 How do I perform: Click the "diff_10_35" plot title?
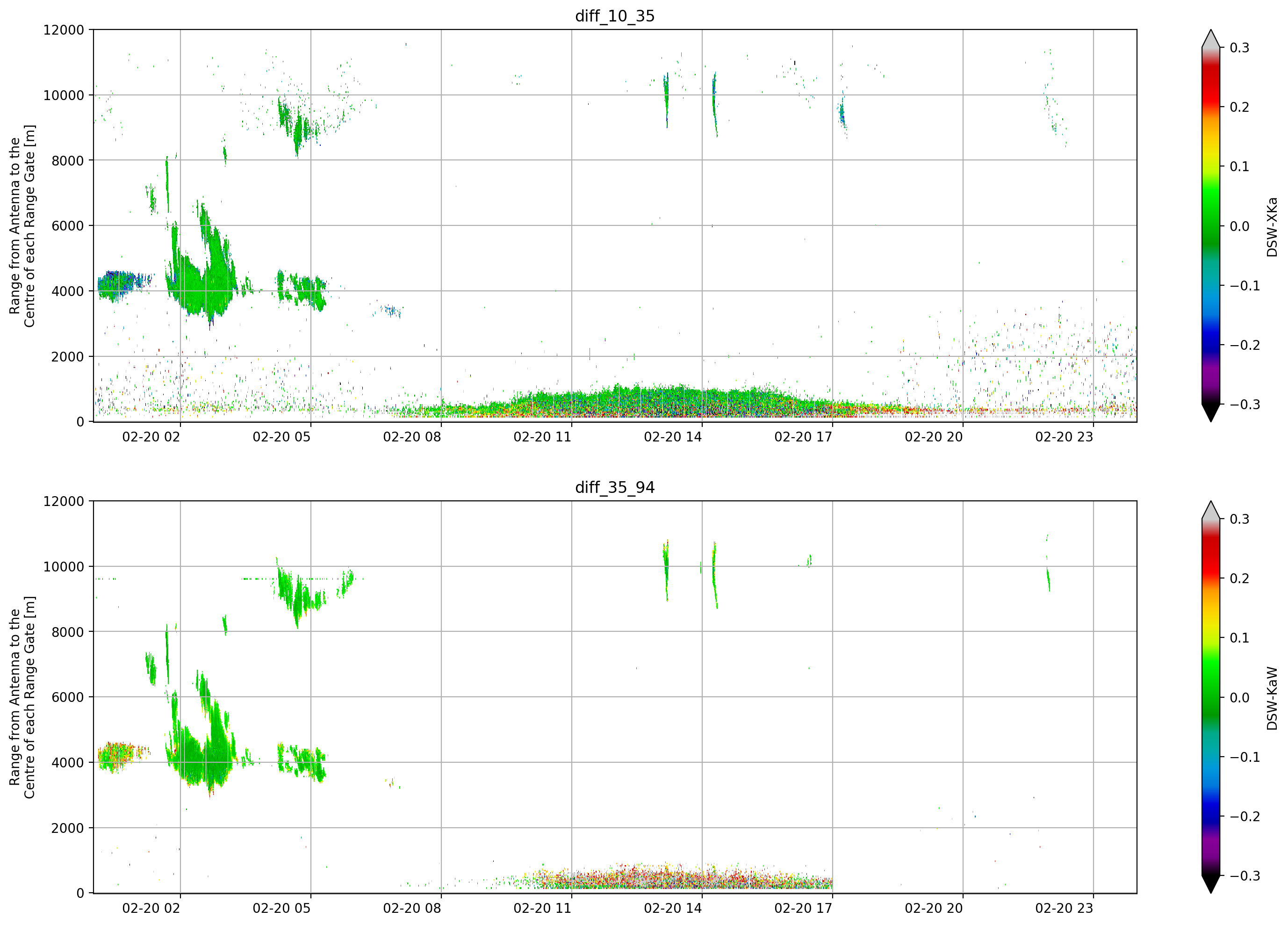(614, 16)
